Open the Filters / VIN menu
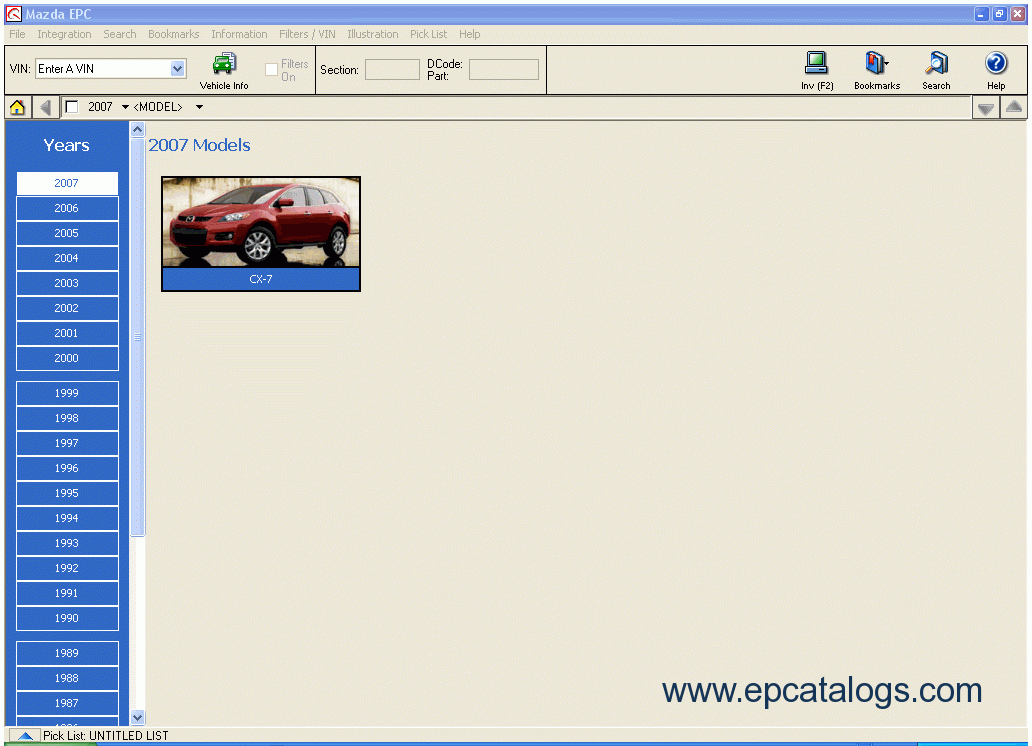The width and height of the screenshot is (1032, 746). pos(307,34)
